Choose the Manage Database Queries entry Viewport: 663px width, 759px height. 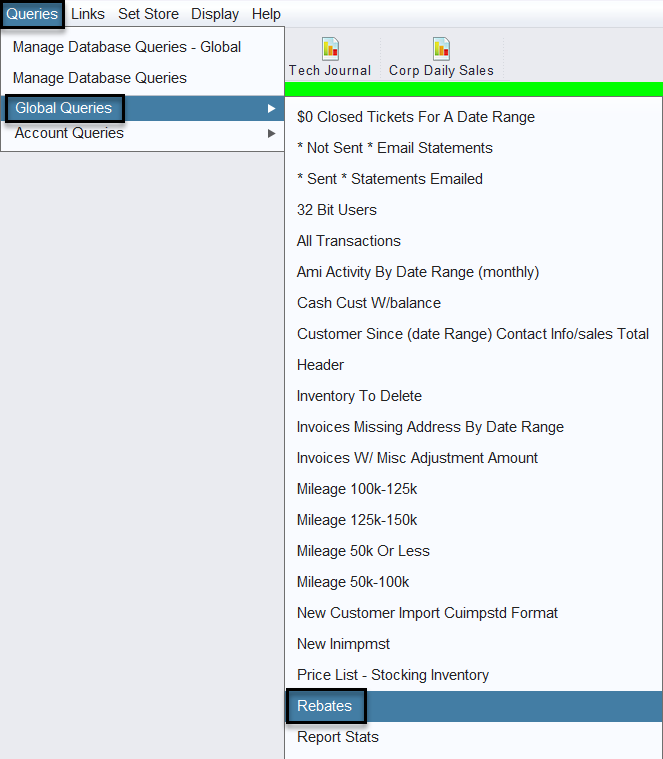point(100,78)
